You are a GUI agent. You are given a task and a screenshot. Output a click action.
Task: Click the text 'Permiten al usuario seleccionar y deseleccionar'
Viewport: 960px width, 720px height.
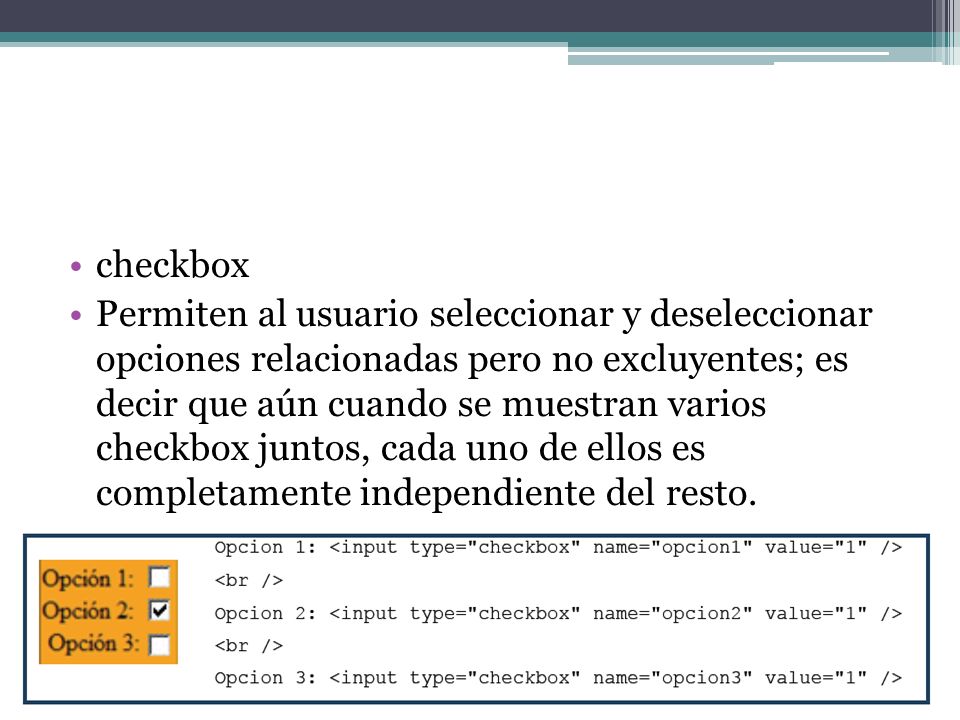tap(484, 316)
